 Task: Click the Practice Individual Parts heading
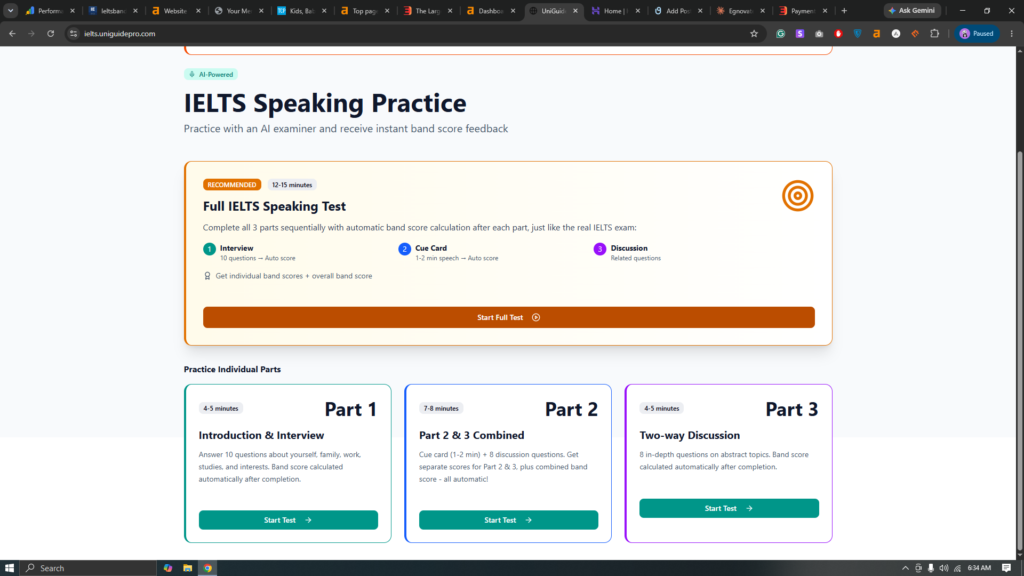[x=232, y=369]
